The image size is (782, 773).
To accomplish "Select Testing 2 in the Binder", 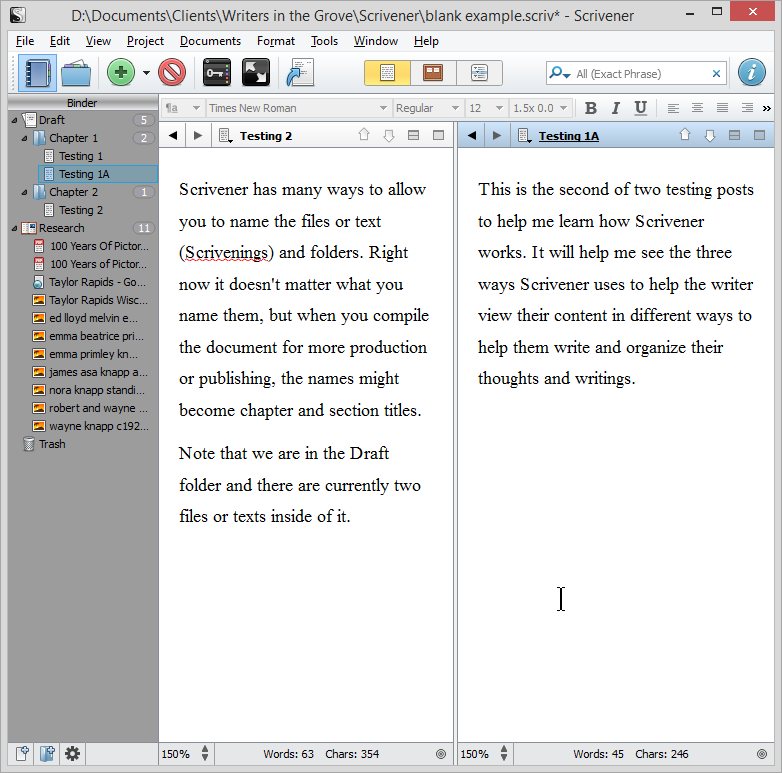I will tap(80, 210).
